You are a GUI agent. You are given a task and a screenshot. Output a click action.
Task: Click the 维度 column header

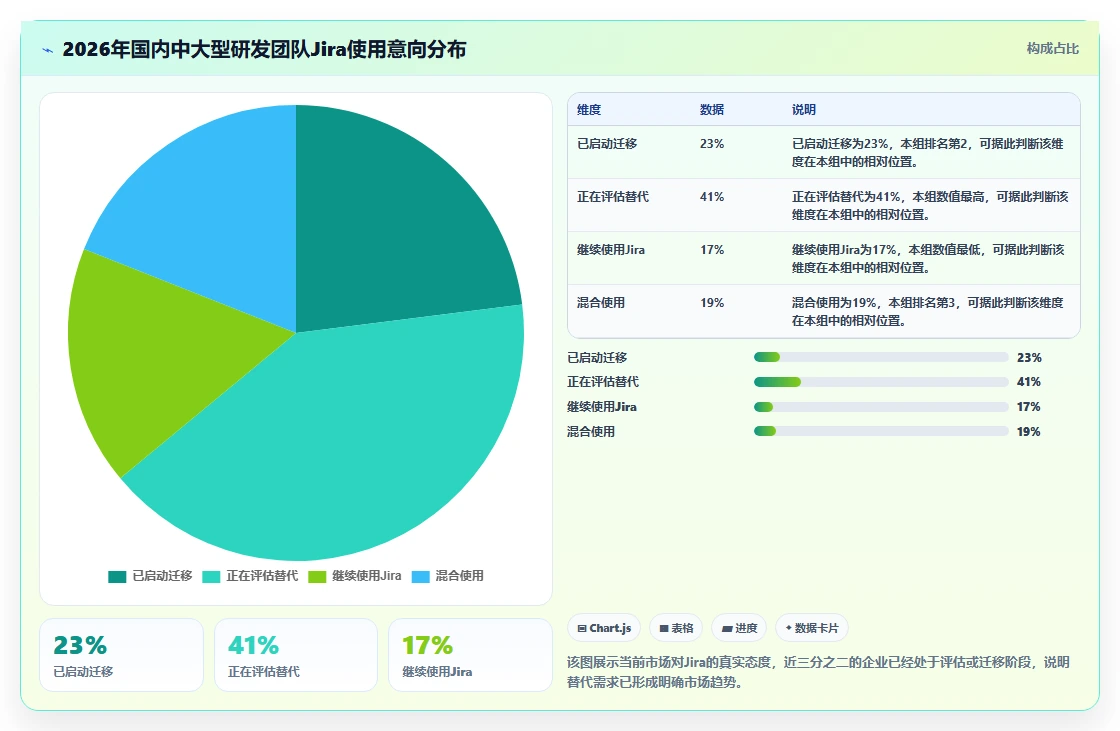(x=589, y=110)
